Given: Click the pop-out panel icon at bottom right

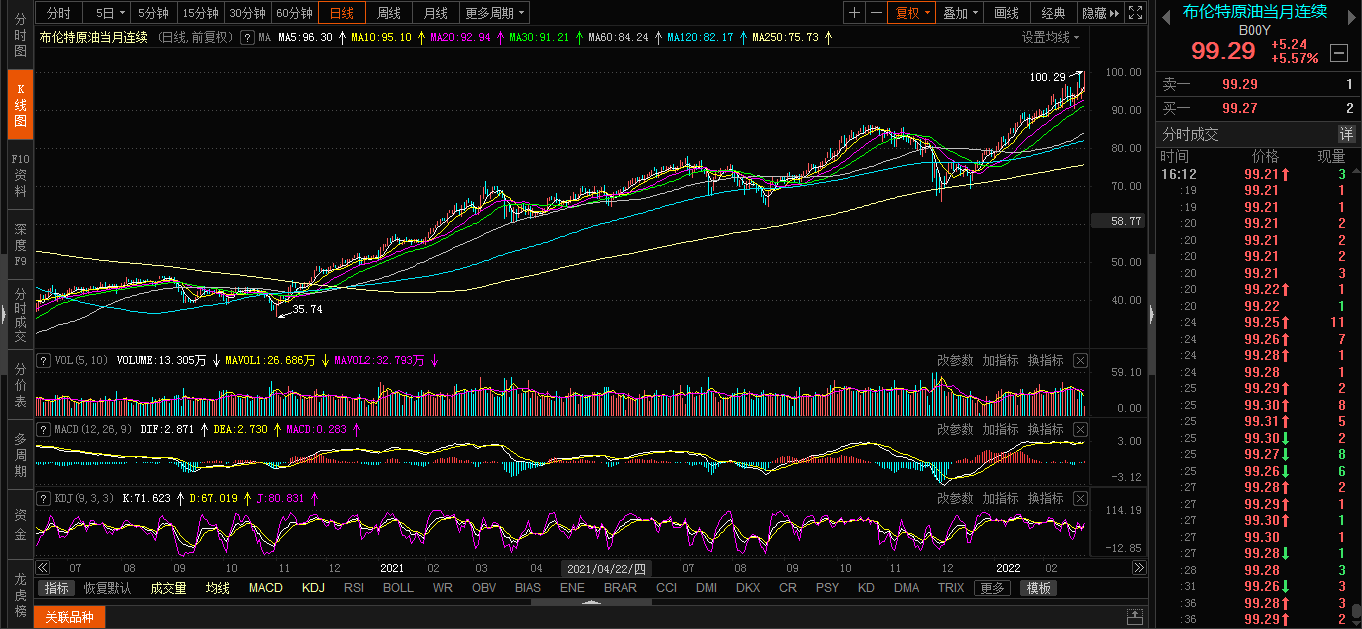Looking at the screenshot, I should 1135,617.
